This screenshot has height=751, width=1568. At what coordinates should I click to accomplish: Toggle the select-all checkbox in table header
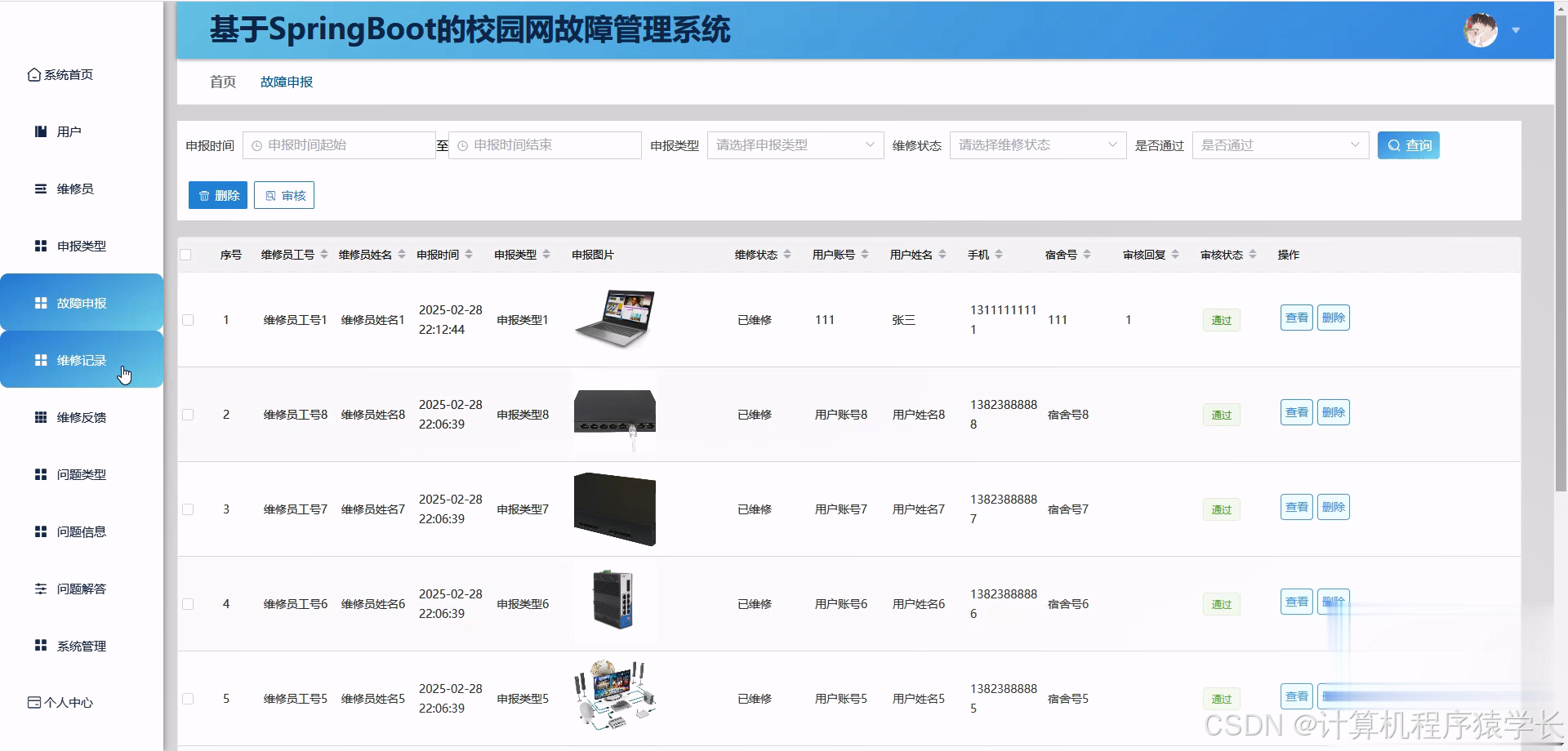pos(186,254)
